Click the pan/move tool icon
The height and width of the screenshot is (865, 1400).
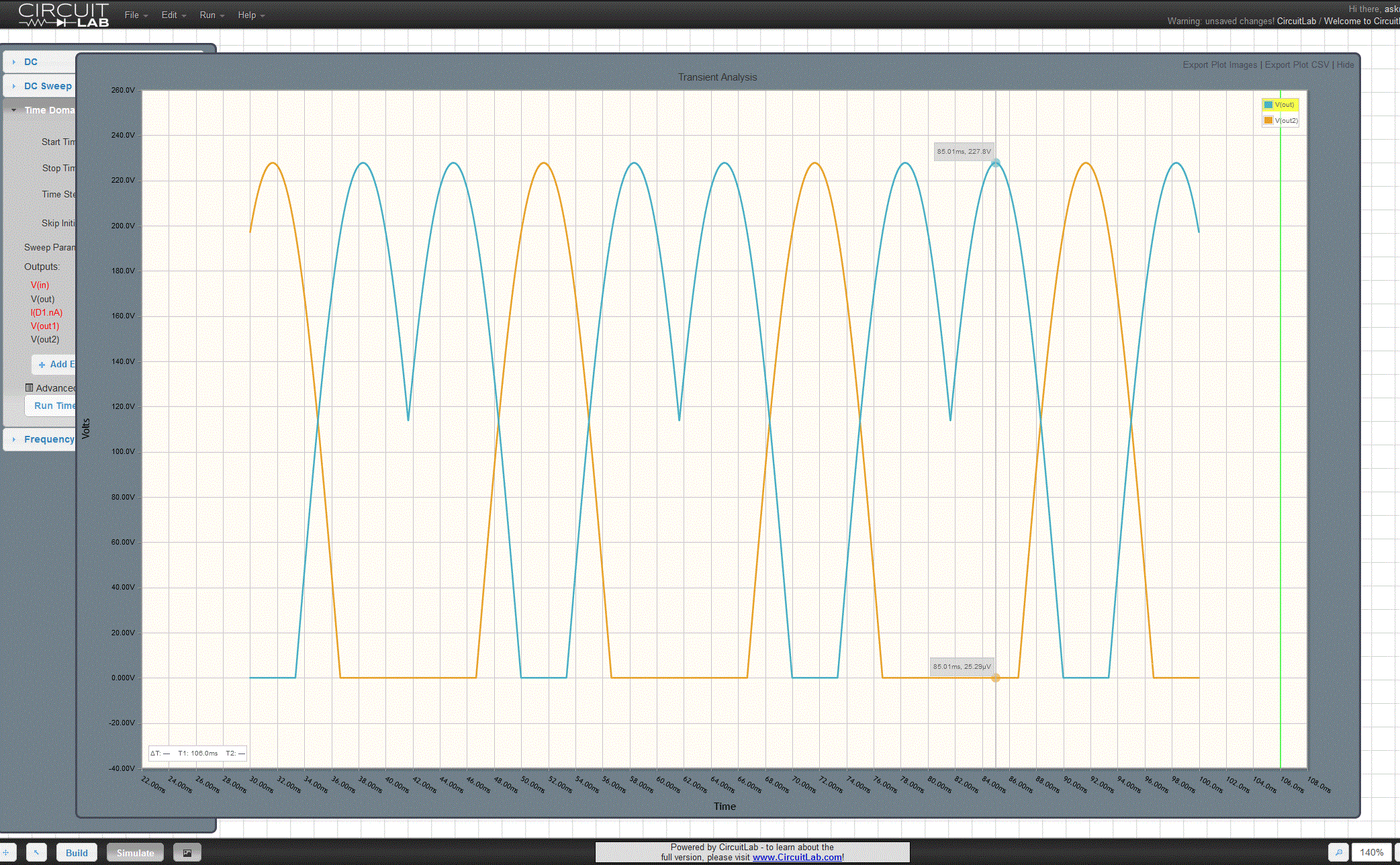[5, 853]
